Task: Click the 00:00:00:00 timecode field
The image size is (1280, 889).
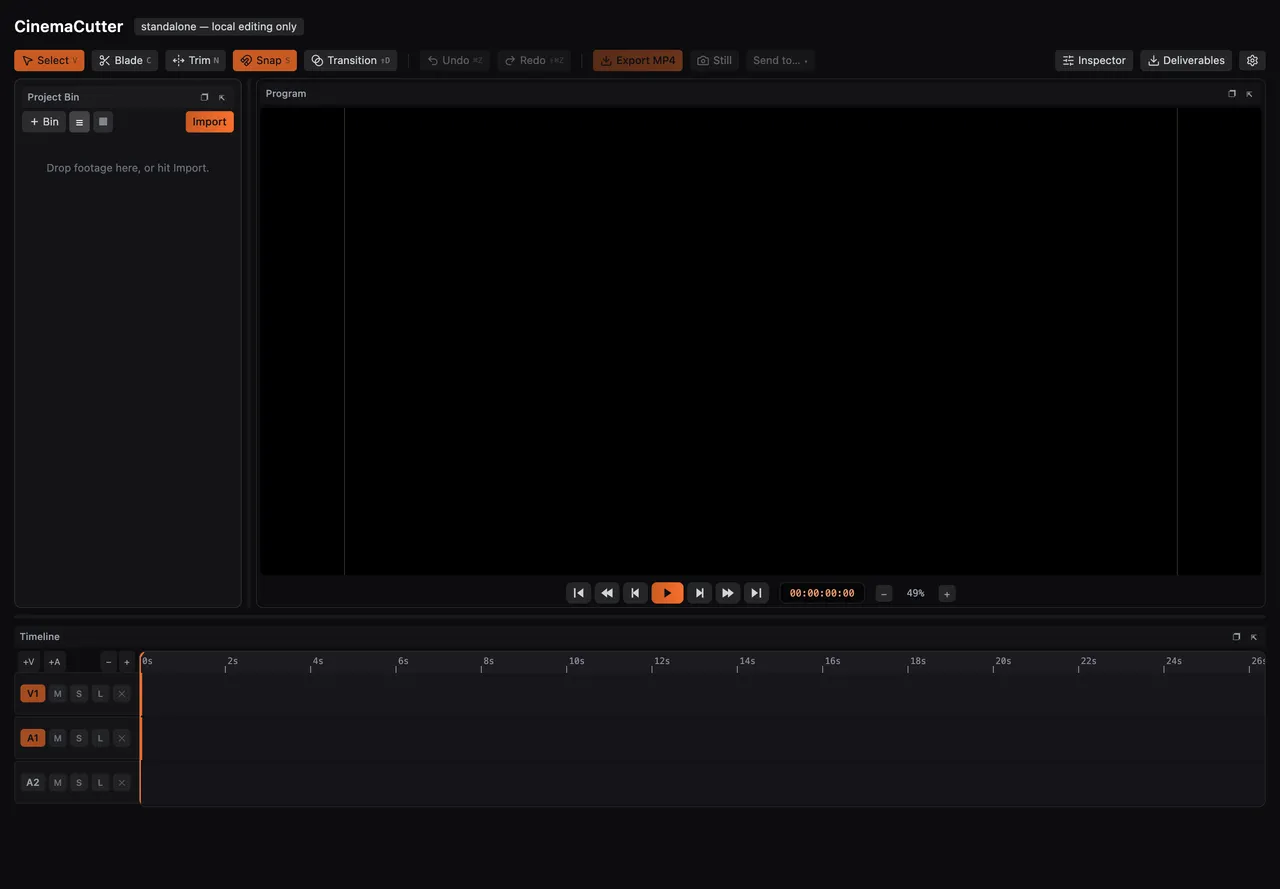Action: pos(822,593)
